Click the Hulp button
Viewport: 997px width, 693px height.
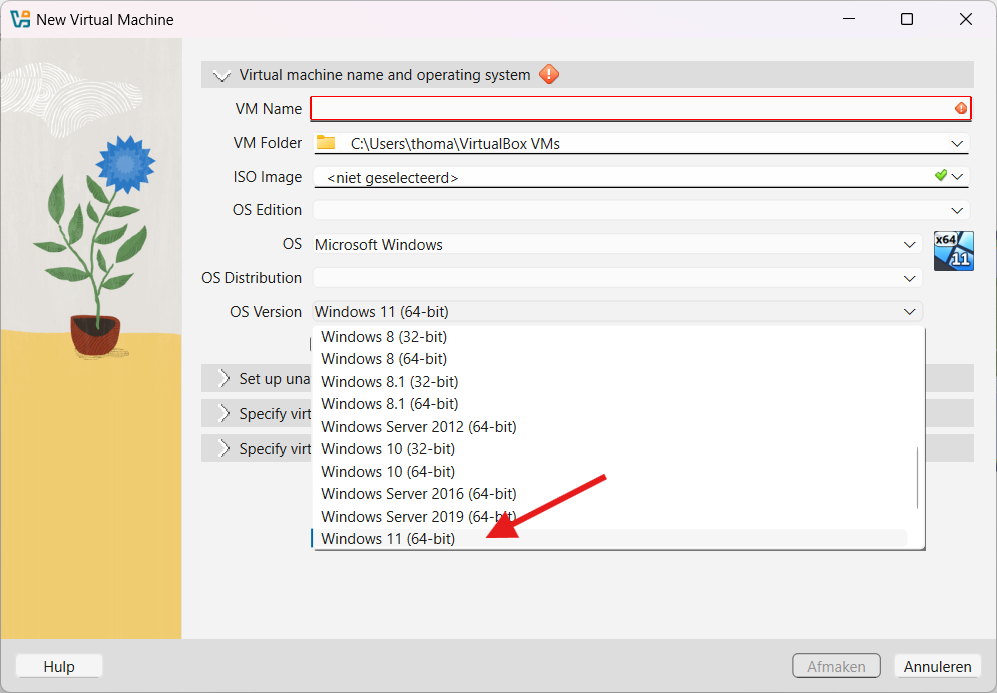[58, 666]
